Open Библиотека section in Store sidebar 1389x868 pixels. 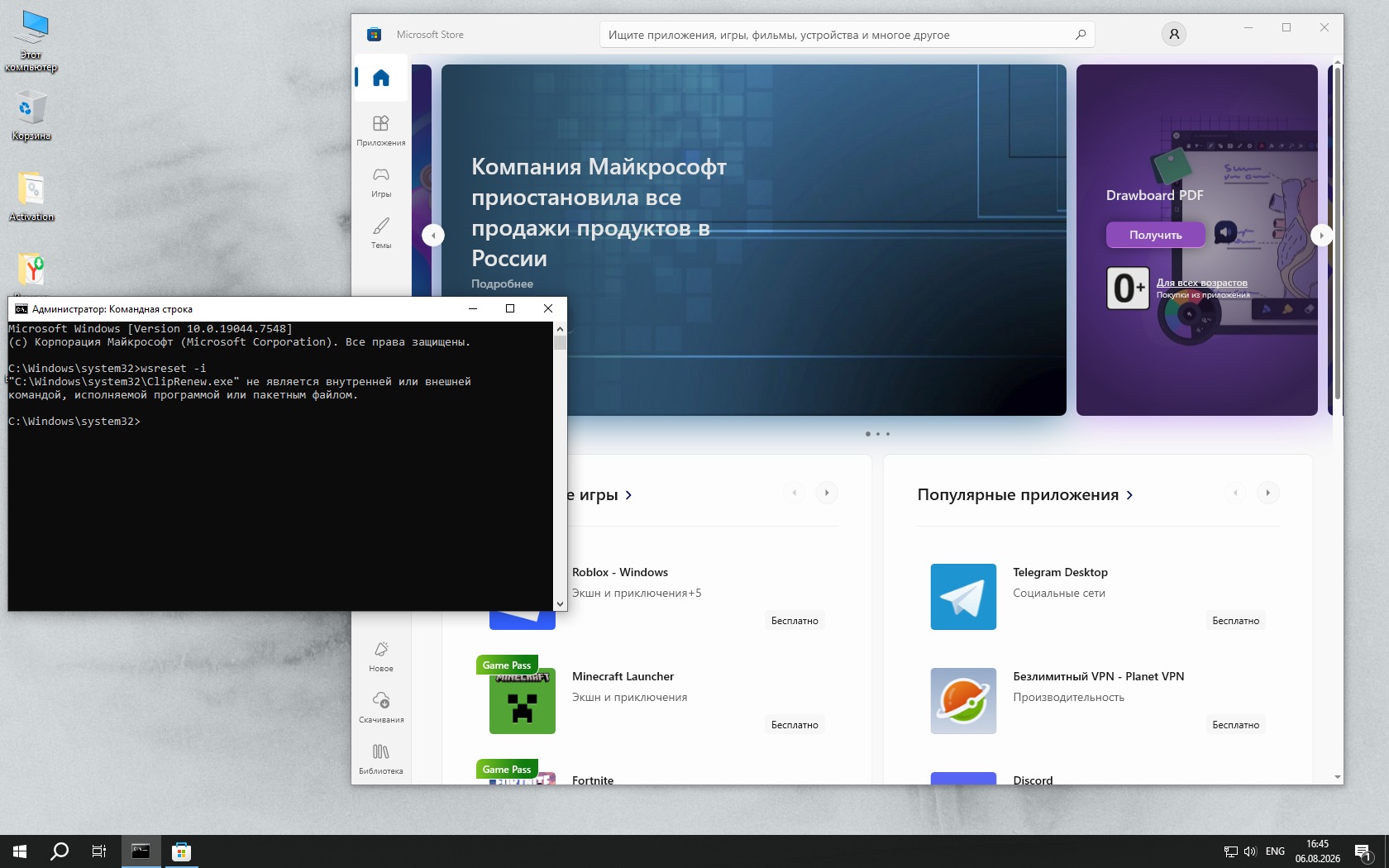point(381,758)
